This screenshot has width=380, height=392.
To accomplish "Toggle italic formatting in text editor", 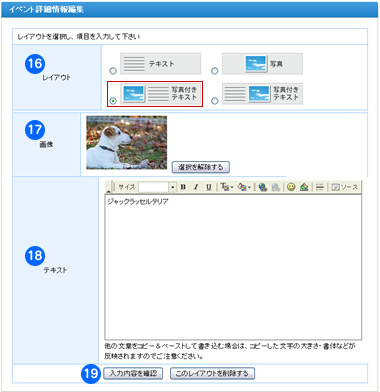I will 196,187.
